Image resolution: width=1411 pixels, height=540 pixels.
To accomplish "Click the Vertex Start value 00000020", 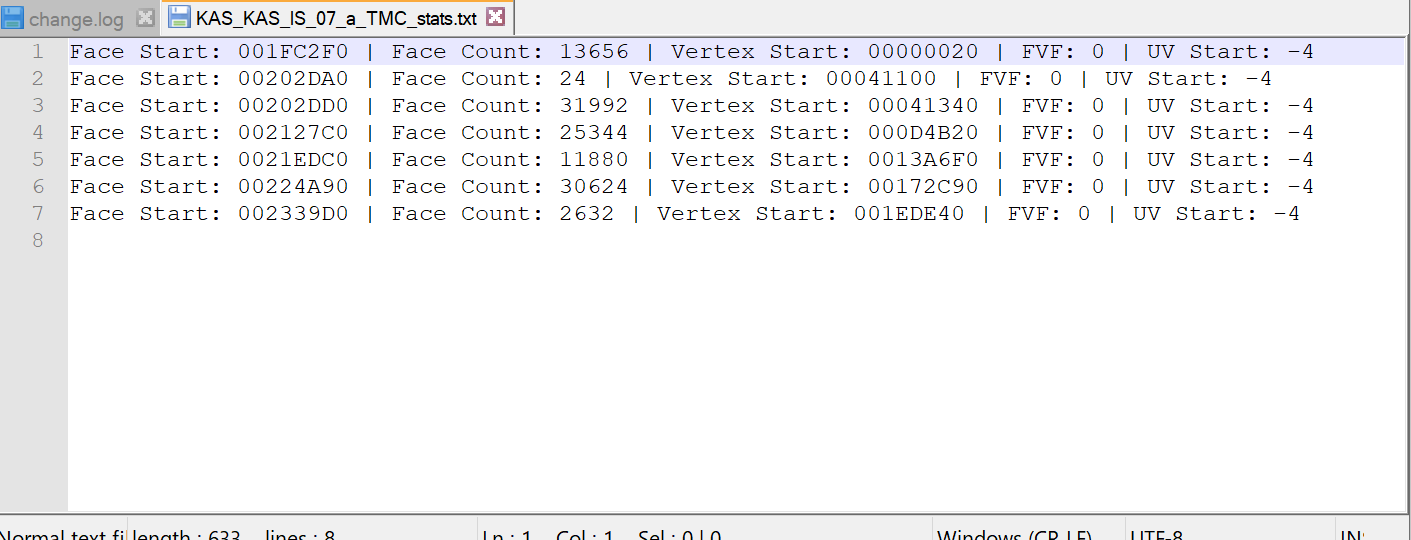I will tap(923, 51).
